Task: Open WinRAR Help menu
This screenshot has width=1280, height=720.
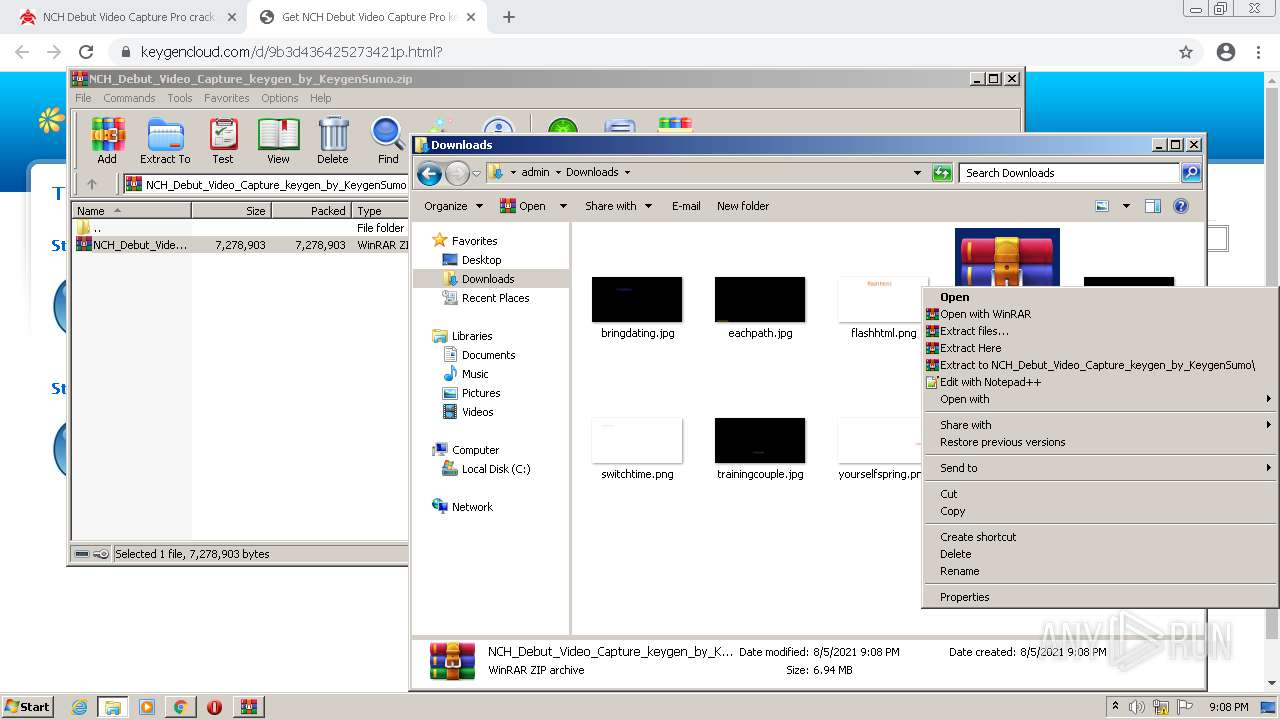Action: click(x=320, y=98)
